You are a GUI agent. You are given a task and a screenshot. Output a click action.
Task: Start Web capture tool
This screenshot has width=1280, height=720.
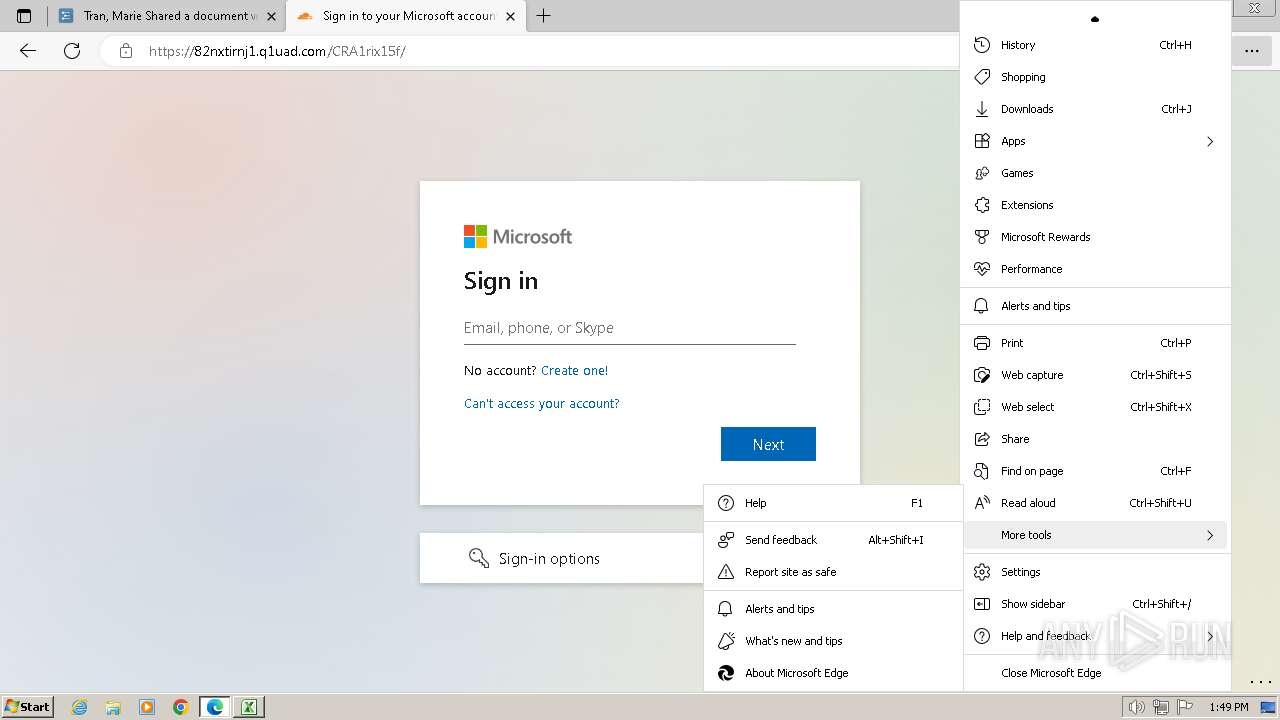(x=1095, y=375)
